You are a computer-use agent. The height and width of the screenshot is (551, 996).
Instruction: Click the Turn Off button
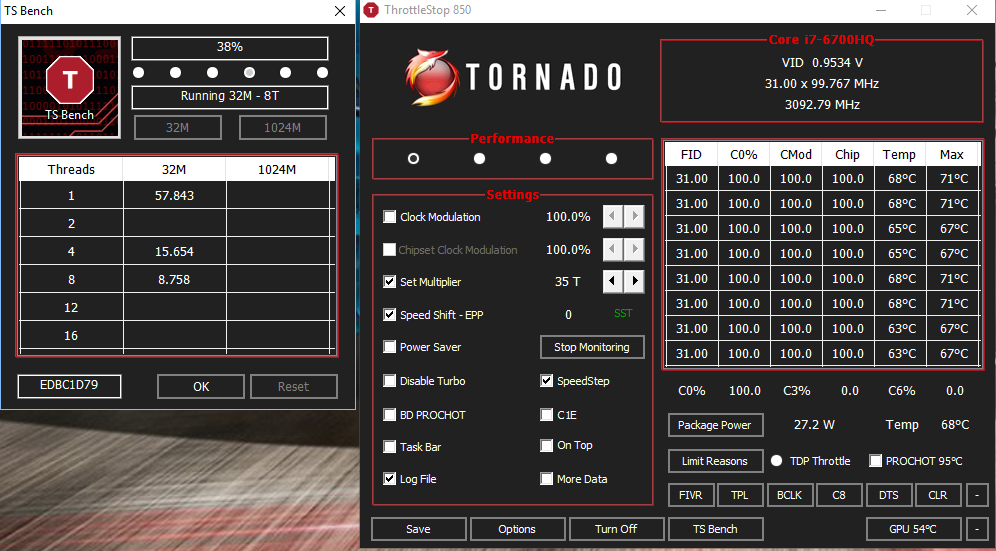pos(616,529)
